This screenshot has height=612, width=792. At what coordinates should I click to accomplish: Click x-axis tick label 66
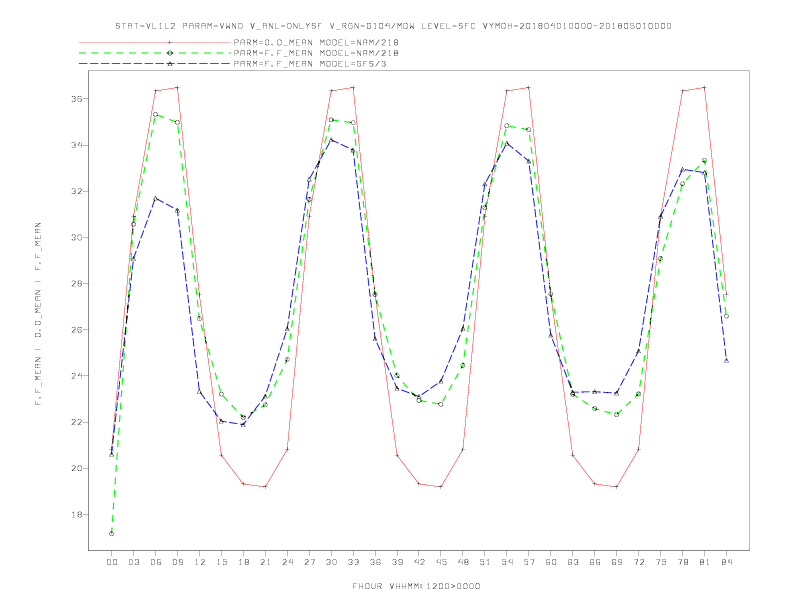[x=595, y=562]
